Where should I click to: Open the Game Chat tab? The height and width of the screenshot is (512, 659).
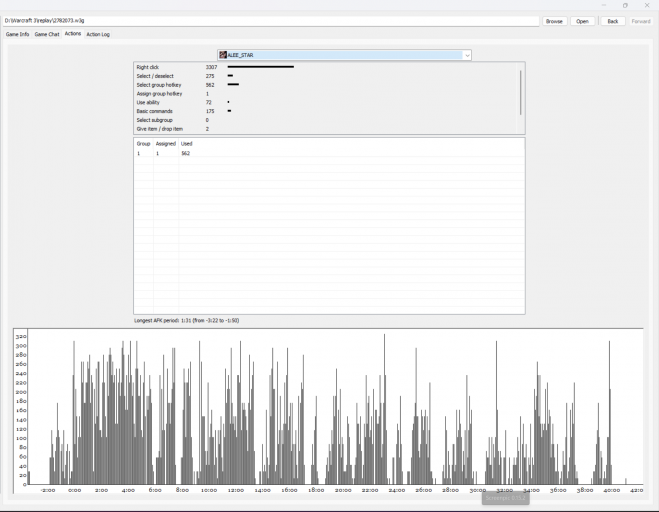click(x=47, y=34)
